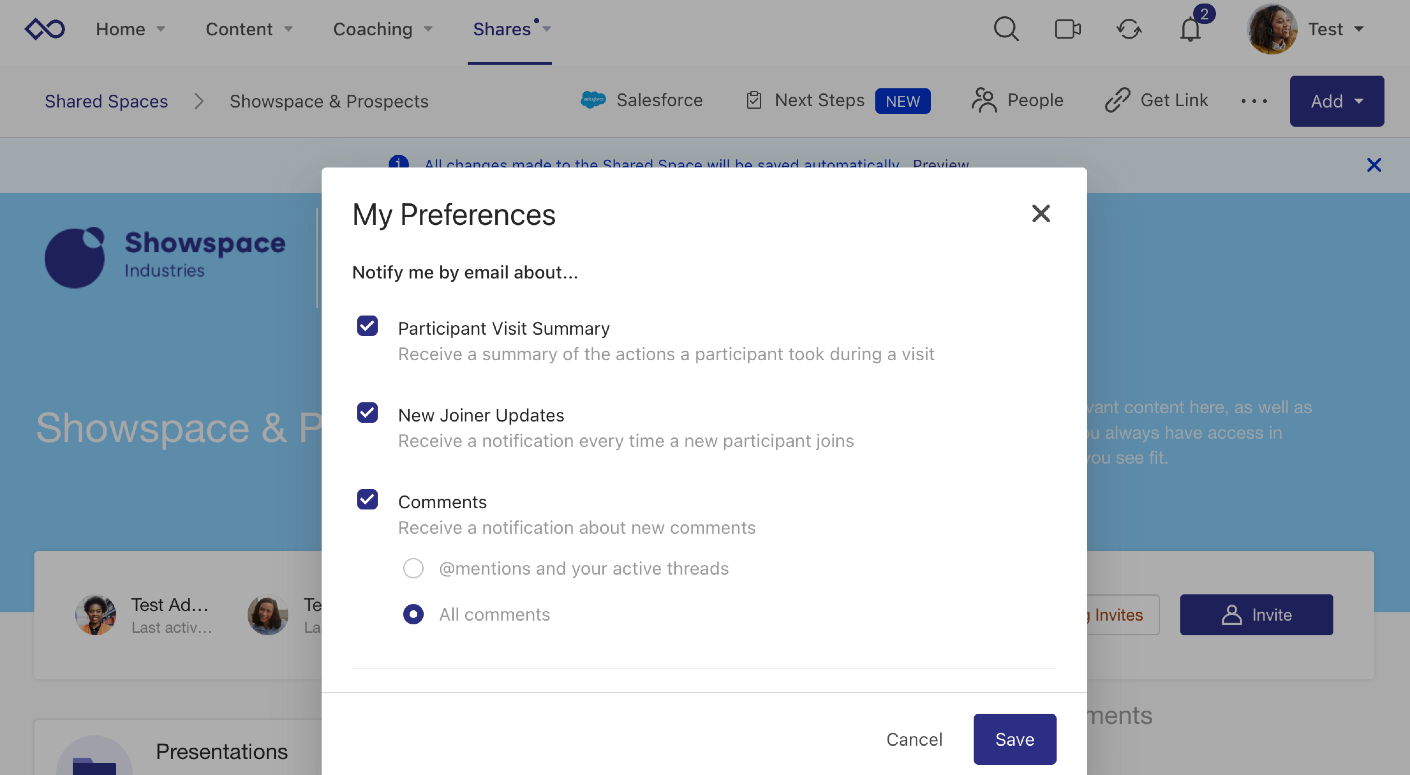Click the People icon in the header
This screenshot has width=1410, height=775.
[984, 100]
